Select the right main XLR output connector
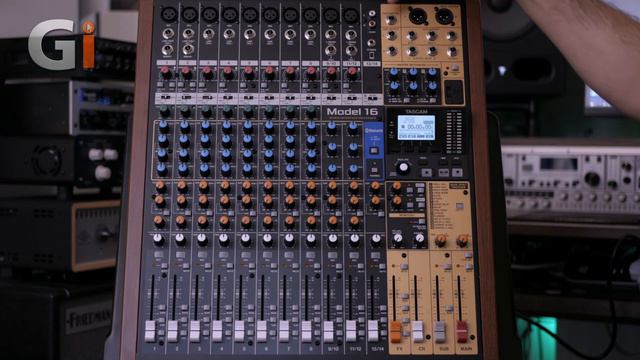Screen dimensions: 640x360 (444, 16)
